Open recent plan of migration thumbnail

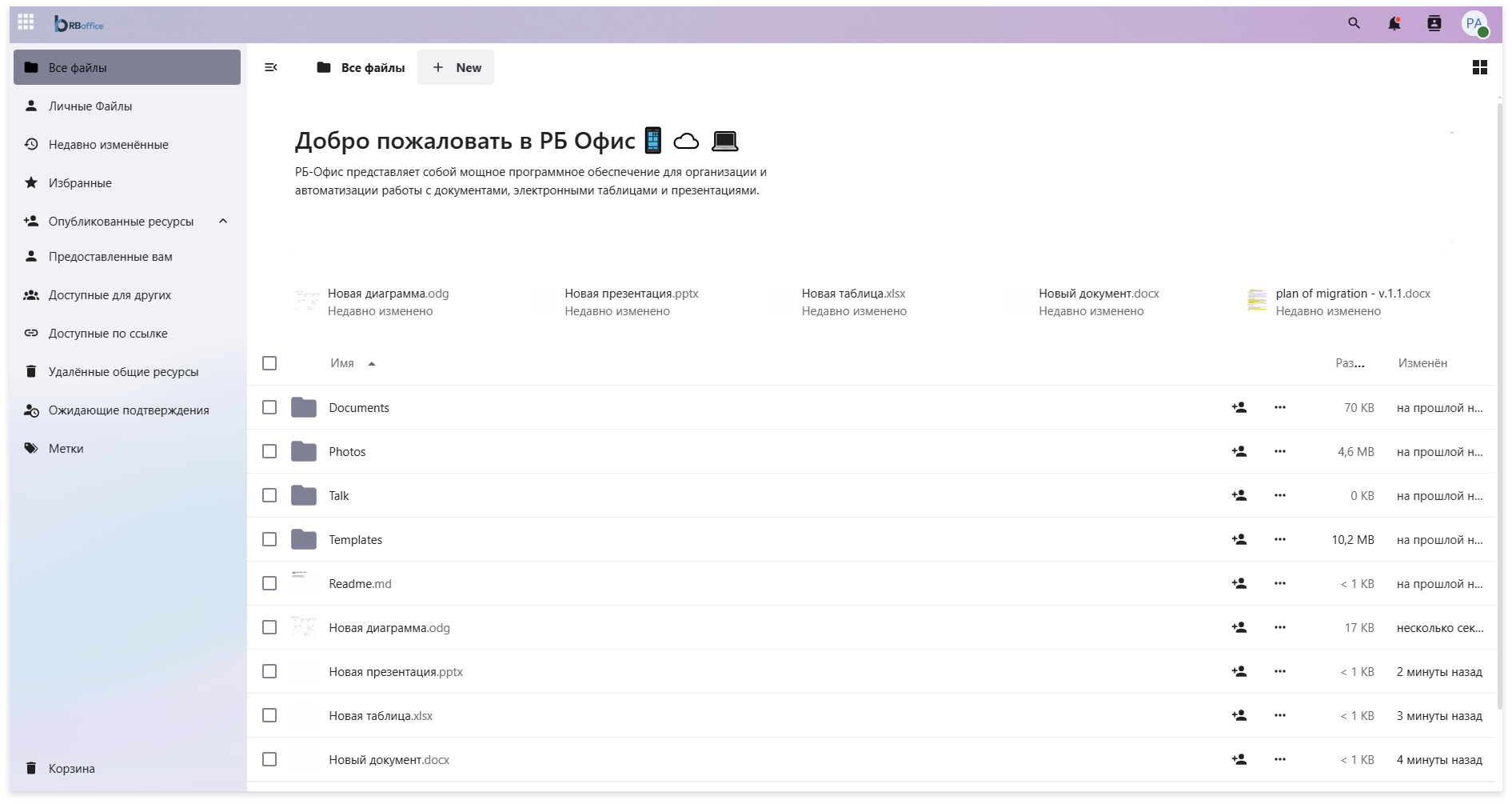tap(1257, 301)
